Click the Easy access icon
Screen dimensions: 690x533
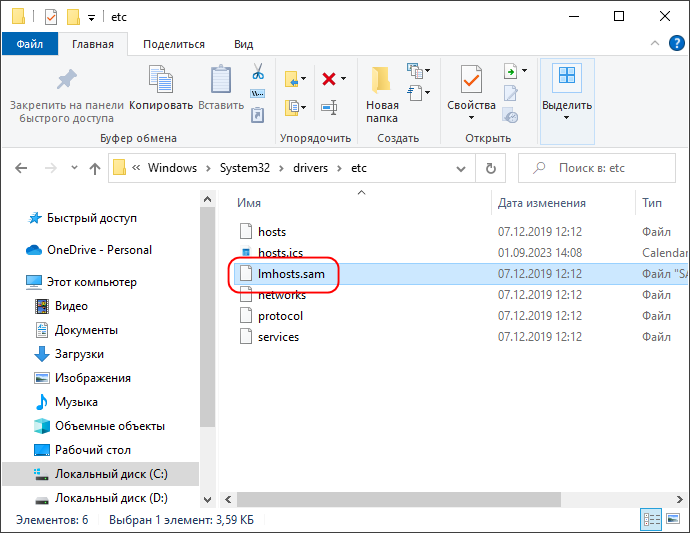click(415, 92)
